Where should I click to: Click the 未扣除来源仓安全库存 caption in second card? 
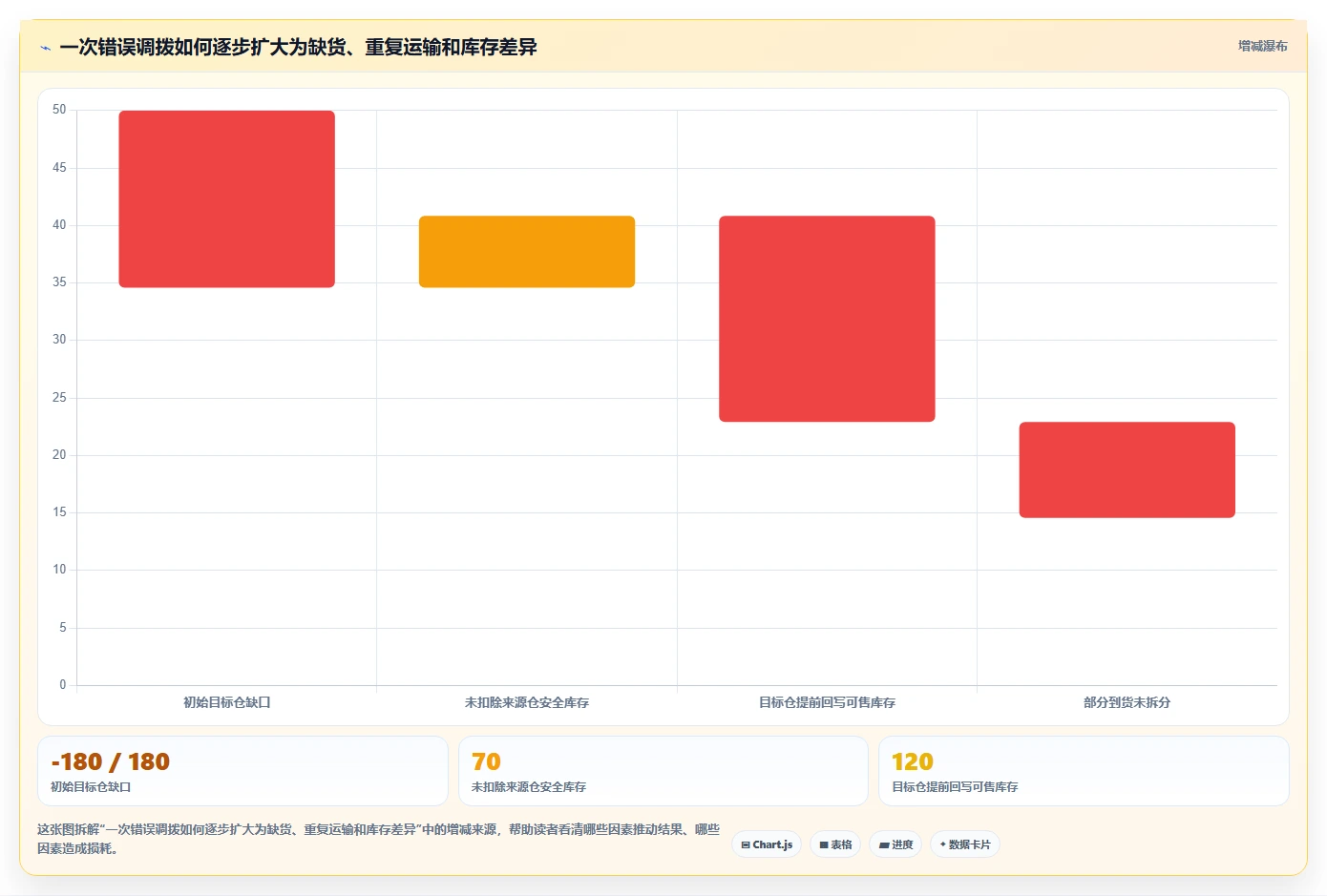pyautogui.click(x=529, y=787)
